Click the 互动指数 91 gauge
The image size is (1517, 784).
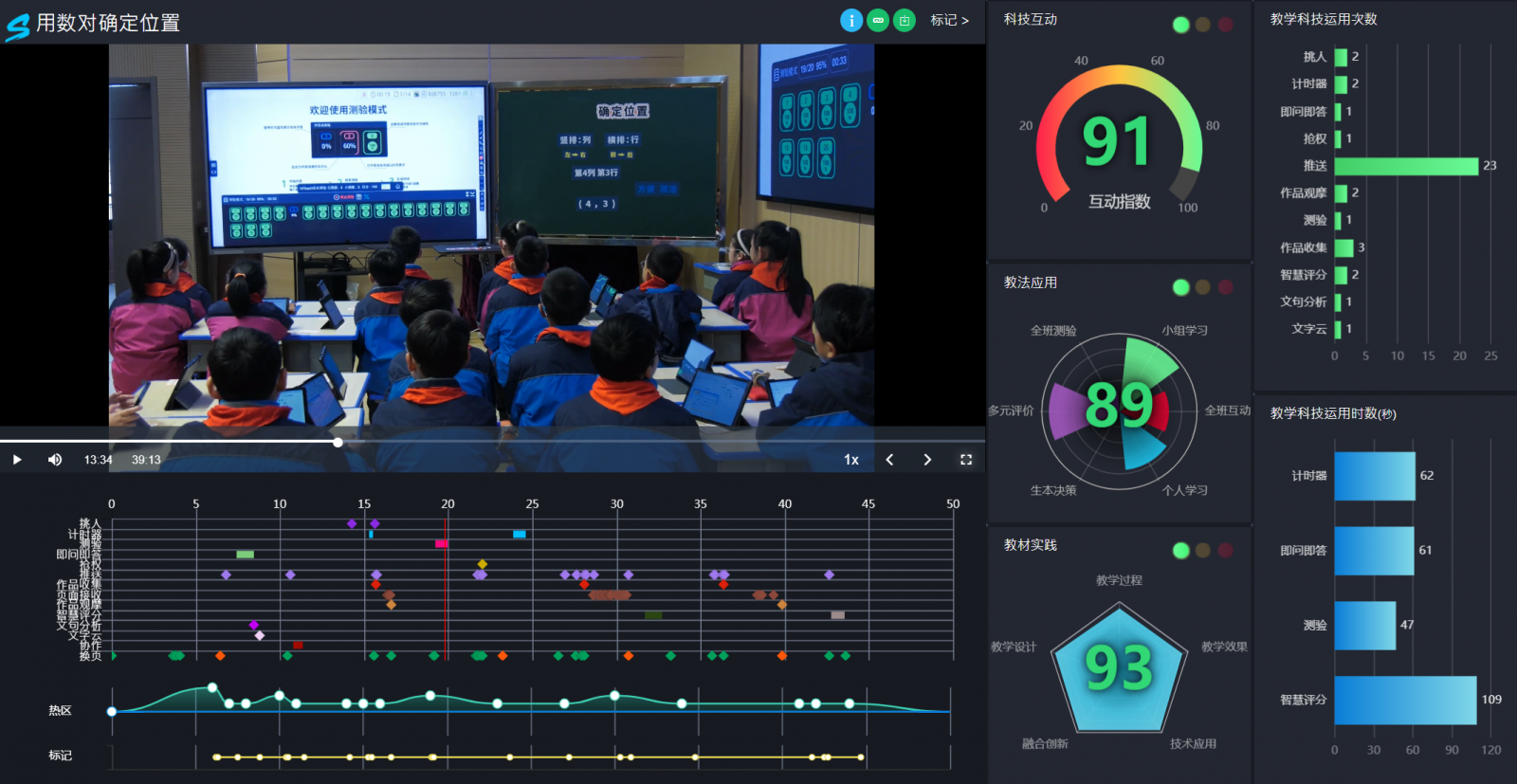pos(1119,142)
